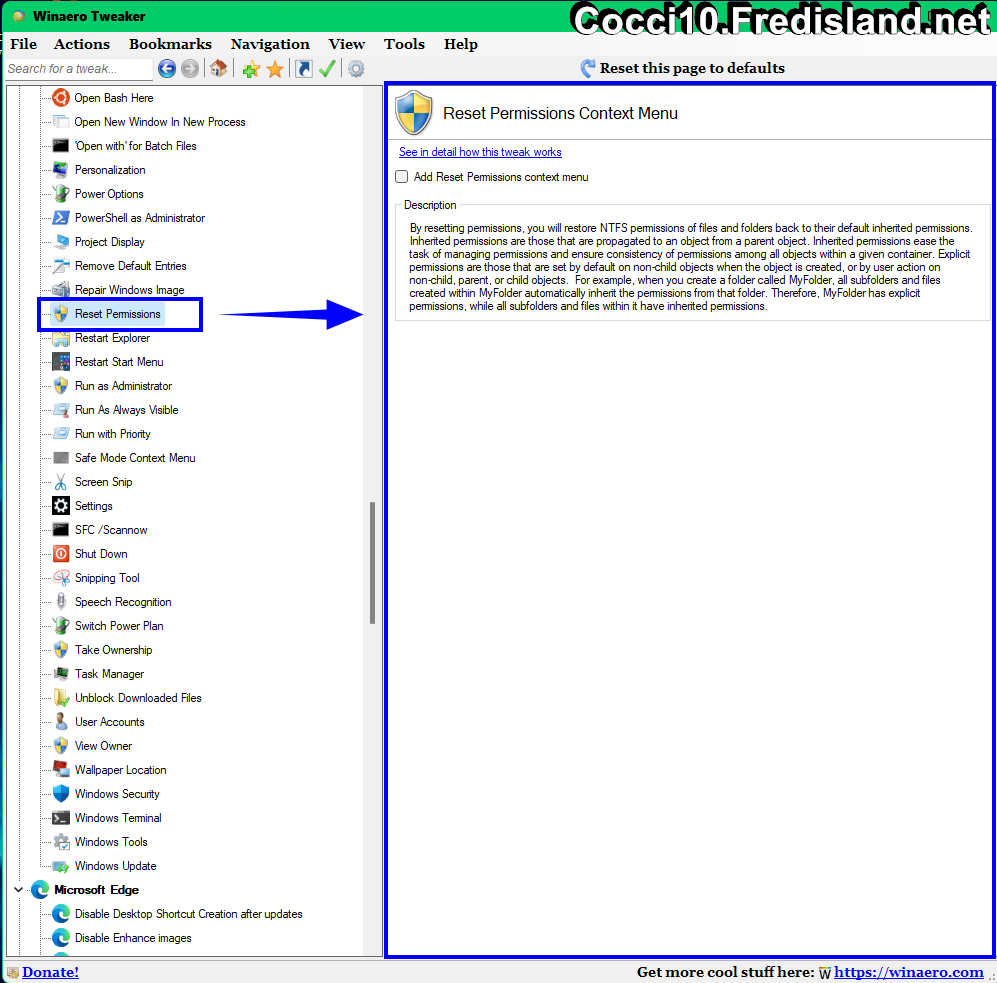Open the View menu
Viewport: 997px width, 983px height.
point(347,45)
